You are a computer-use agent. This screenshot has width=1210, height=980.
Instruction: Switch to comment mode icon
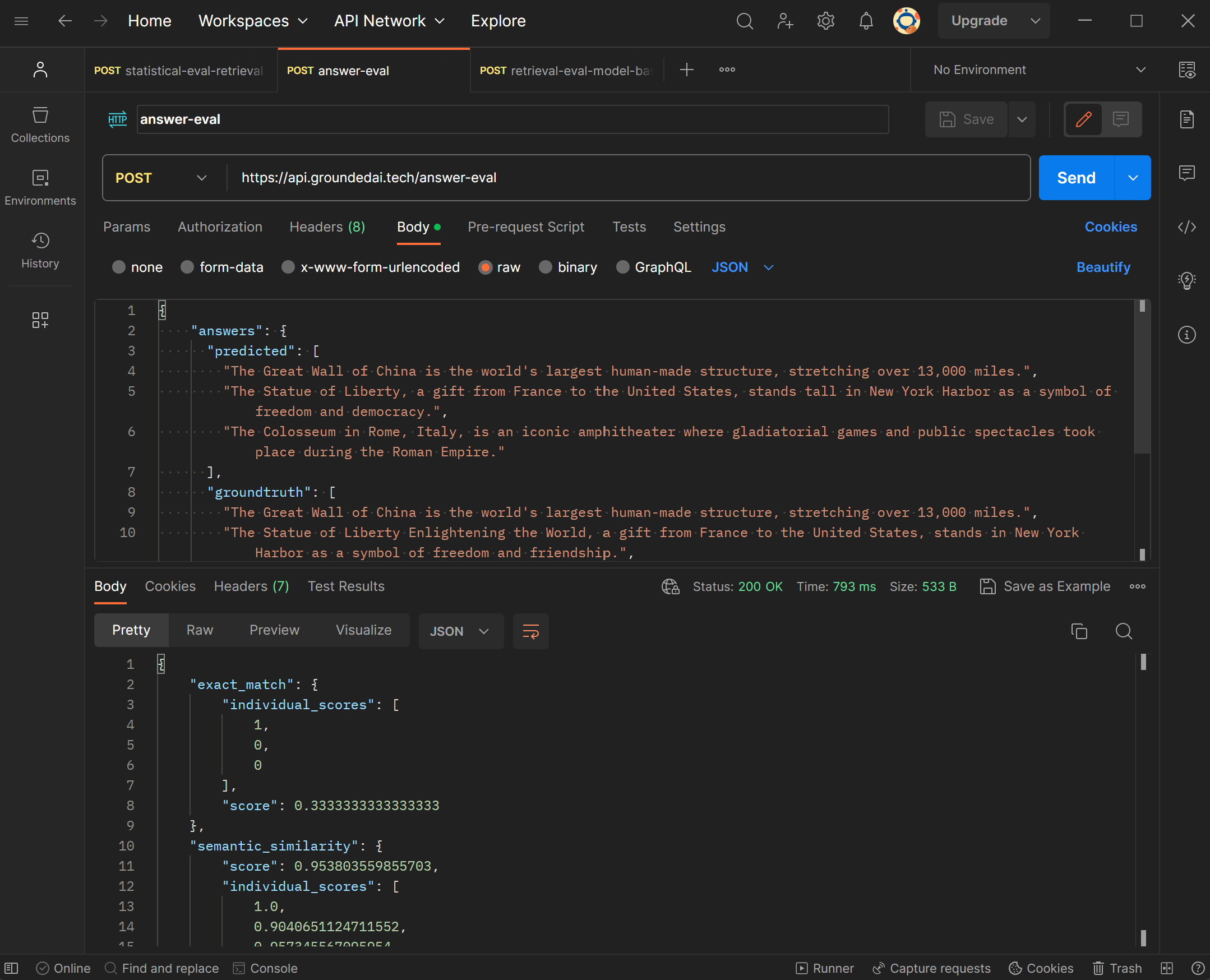1121,119
